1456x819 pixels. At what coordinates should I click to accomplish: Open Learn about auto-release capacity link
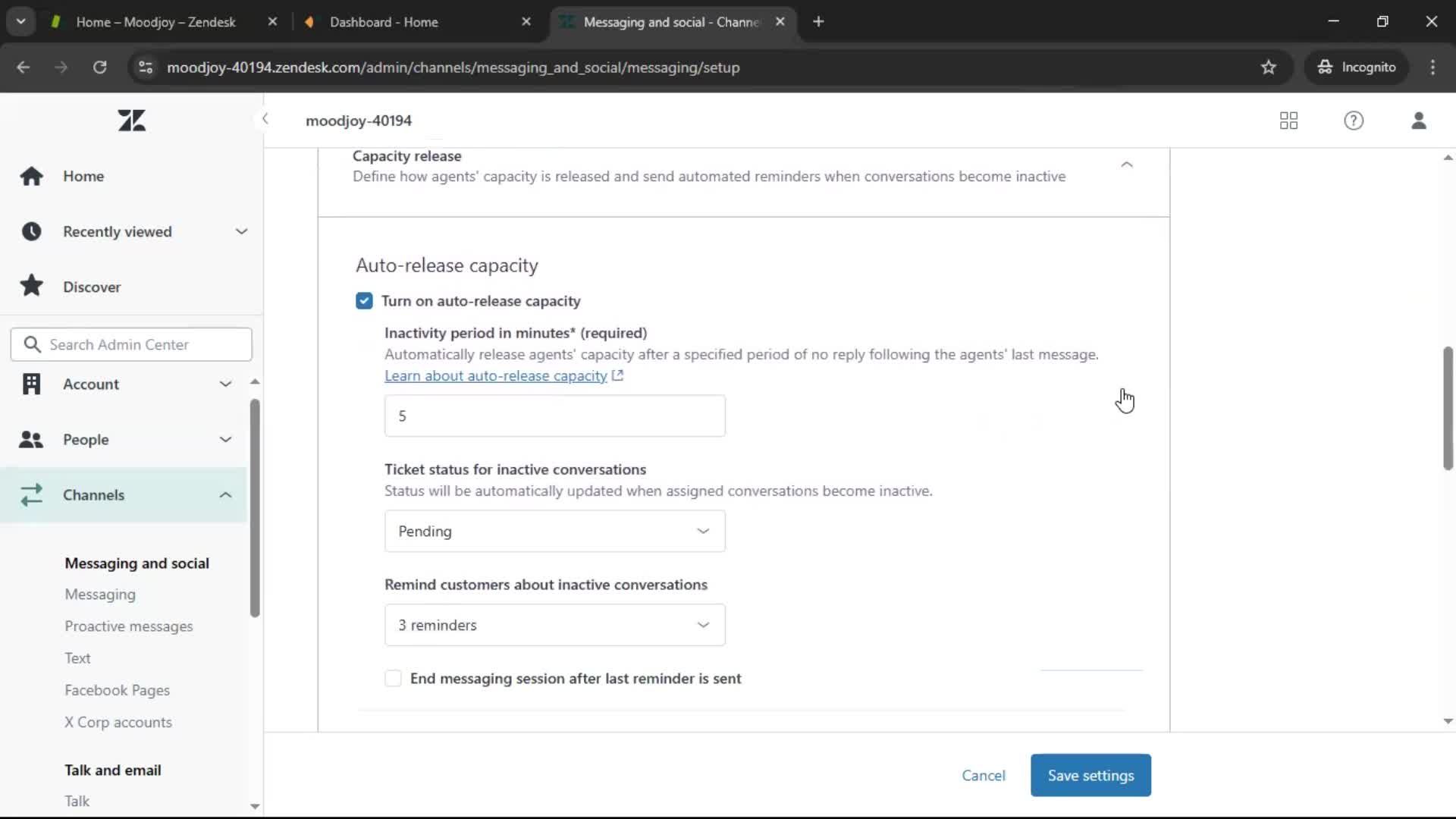coord(496,375)
